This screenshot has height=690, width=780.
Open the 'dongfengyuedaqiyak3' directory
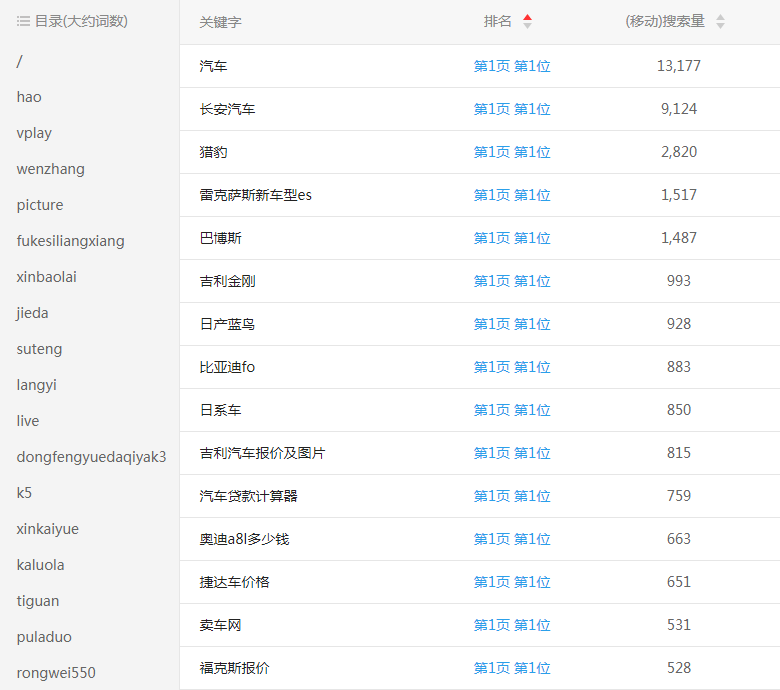(91, 457)
